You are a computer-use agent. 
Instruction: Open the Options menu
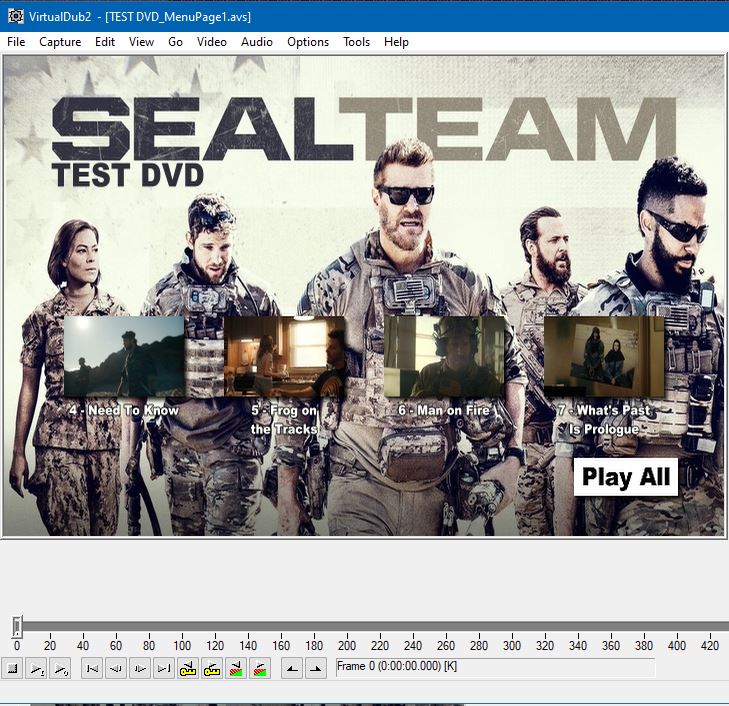(x=308, y=42)
